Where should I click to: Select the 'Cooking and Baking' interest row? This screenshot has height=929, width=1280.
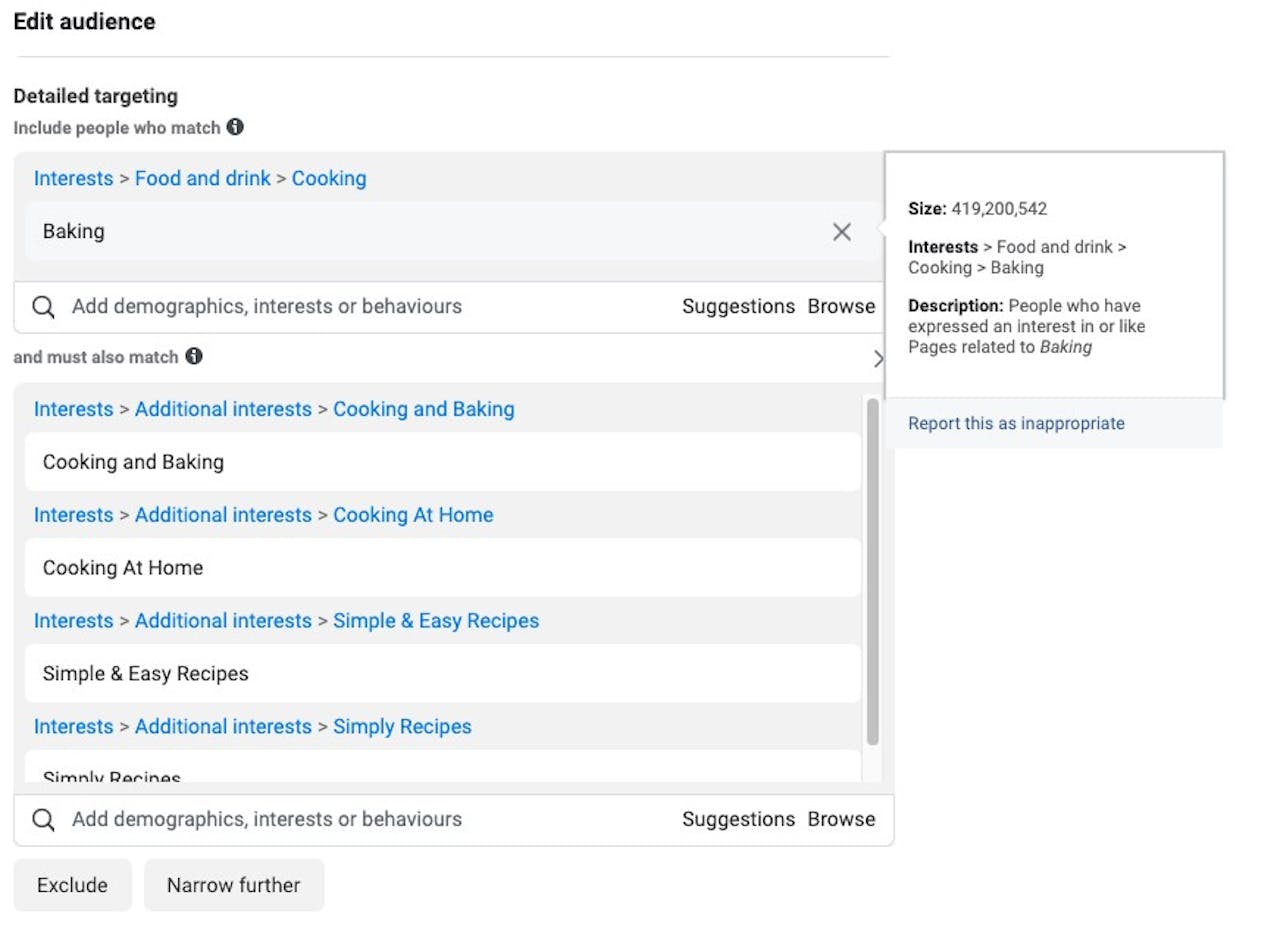pos(443,462)
